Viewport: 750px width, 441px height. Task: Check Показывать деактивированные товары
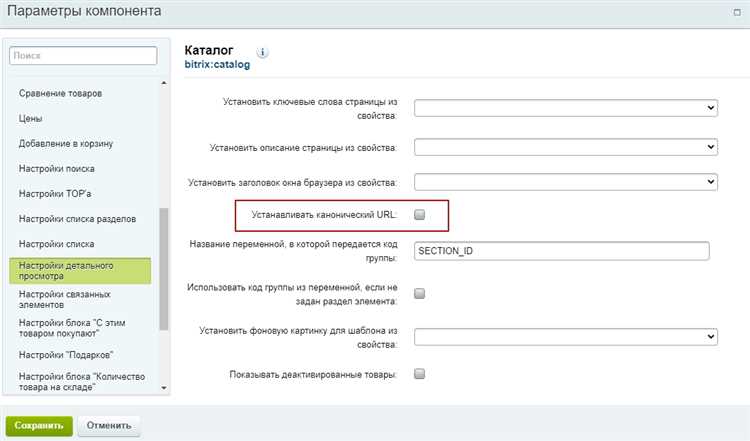point(419,374)
